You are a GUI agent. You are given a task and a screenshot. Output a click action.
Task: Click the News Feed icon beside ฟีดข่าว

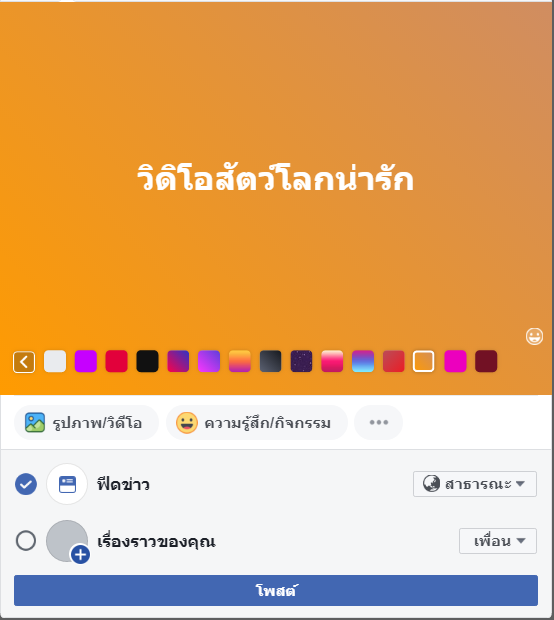tap(67, 484)
